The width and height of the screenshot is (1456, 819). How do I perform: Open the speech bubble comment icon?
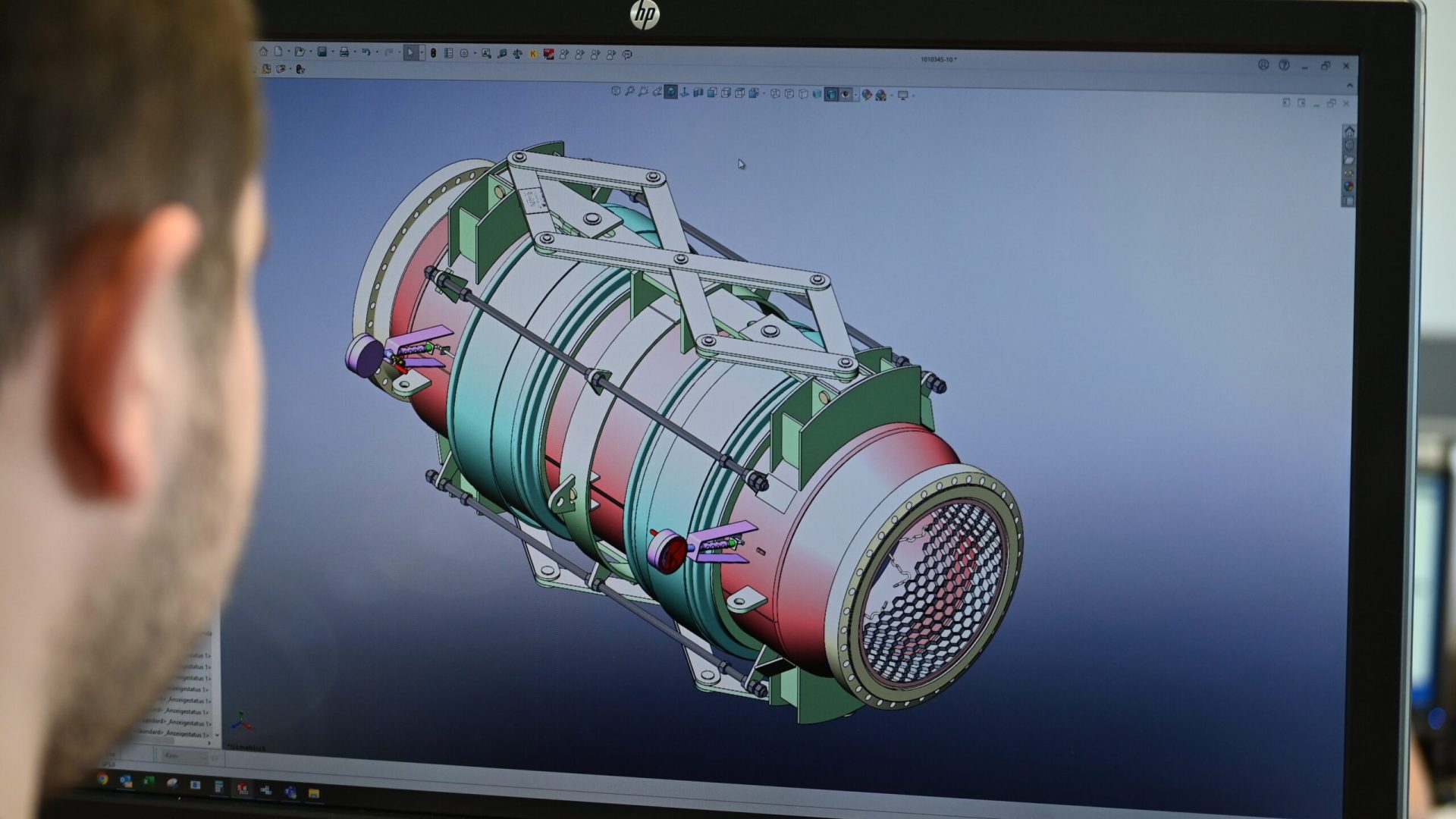pyautogui.click(x=627, y=55)
